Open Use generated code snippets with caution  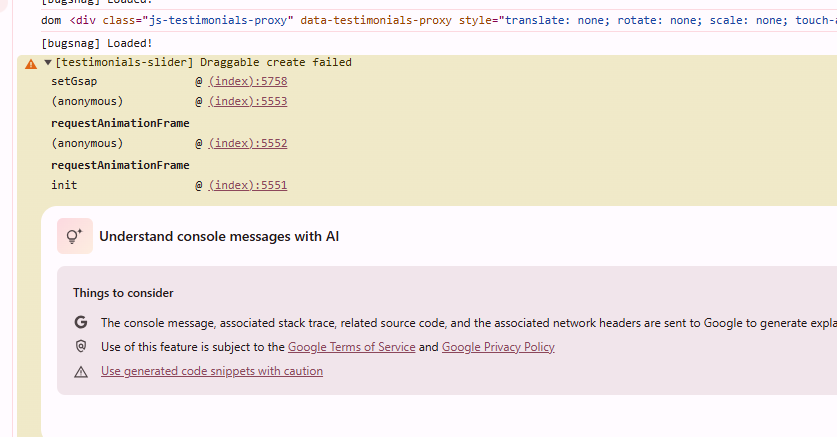tap(212, 371)
